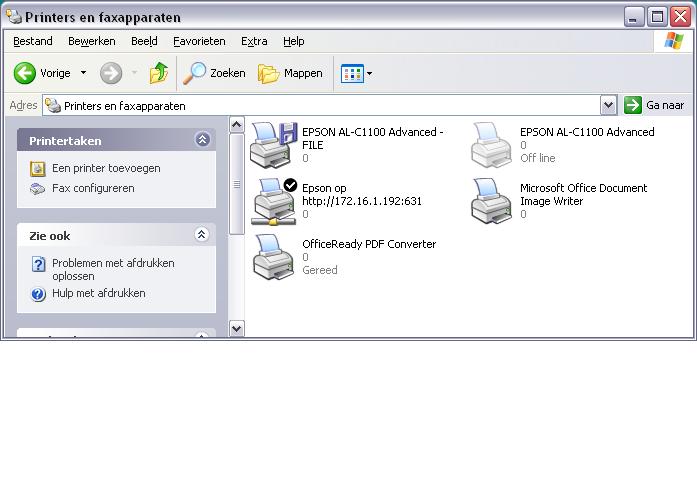The image size is (697, 480).
Task: Select OfficeReady PDF Converter printer icon
Action: pyautogui.click(x=273, y=257)
